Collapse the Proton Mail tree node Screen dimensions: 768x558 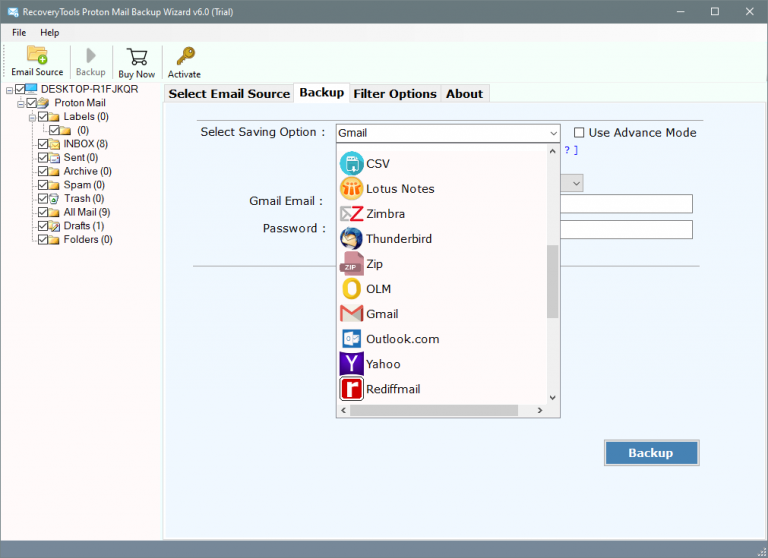[x=21, y=104]
